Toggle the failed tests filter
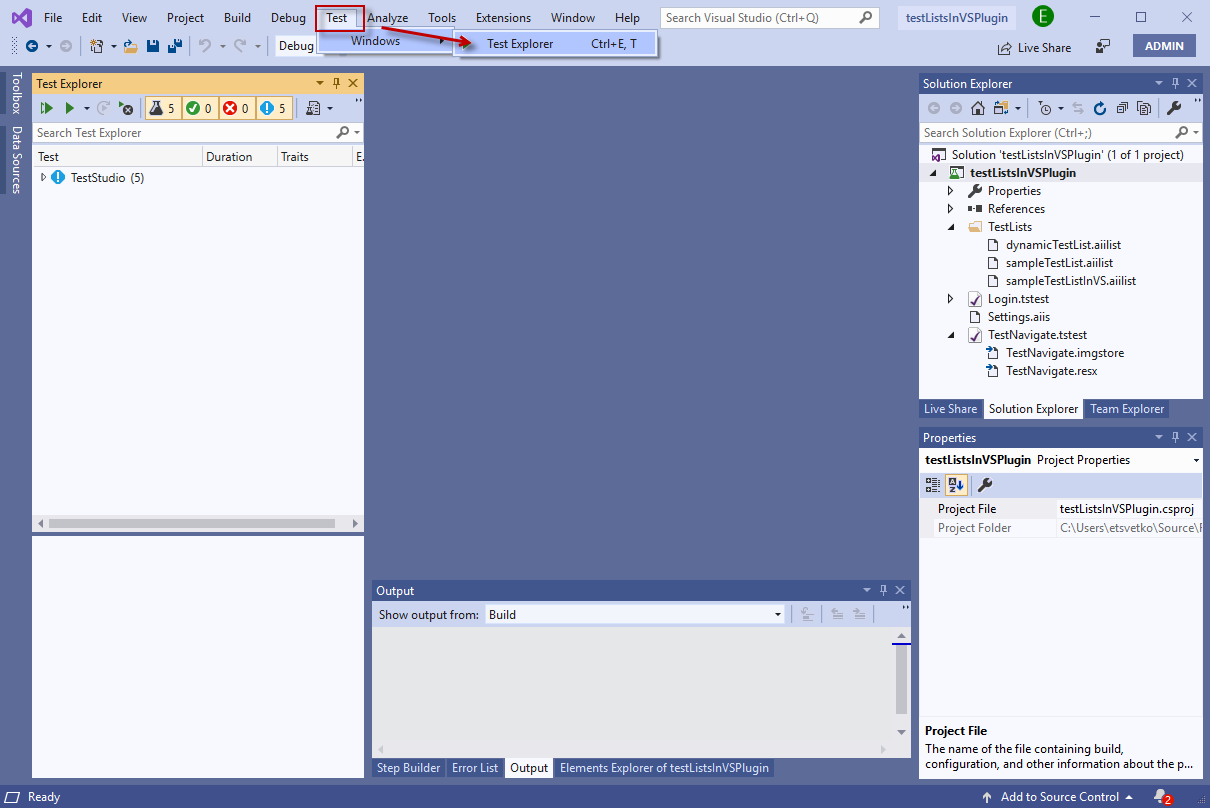 tap(237, 108)
